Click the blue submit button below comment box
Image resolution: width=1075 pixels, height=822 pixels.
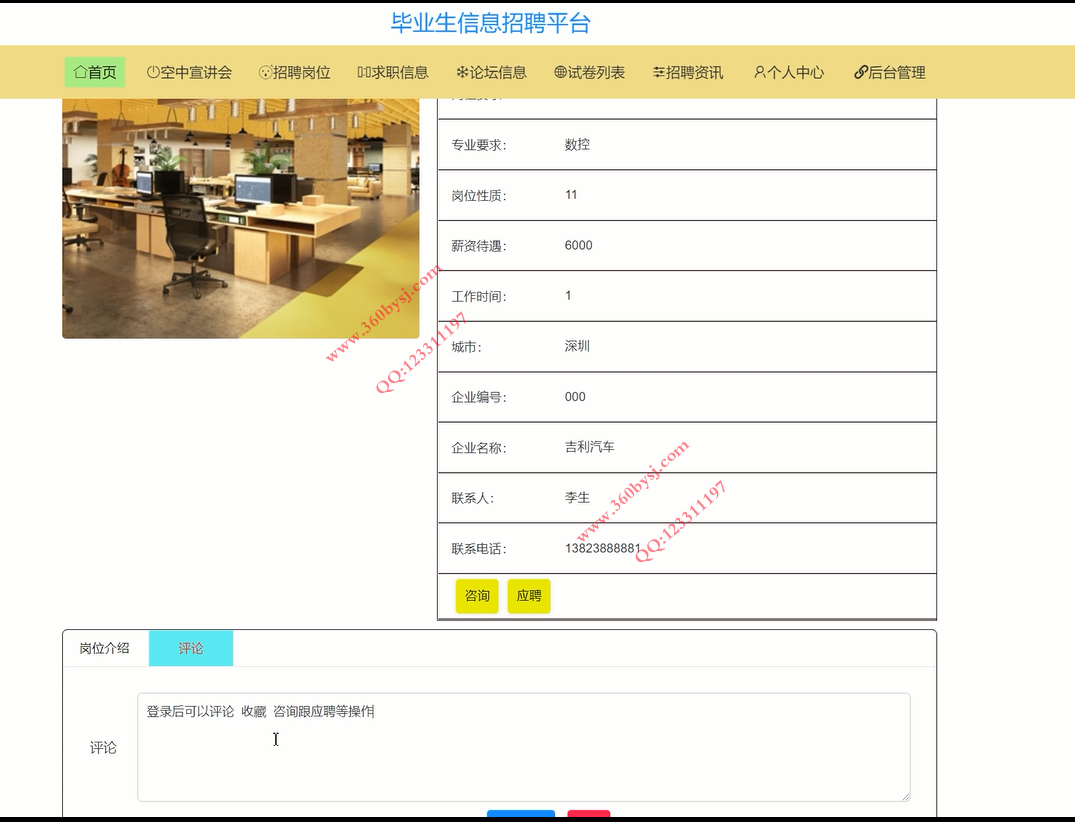521,814
